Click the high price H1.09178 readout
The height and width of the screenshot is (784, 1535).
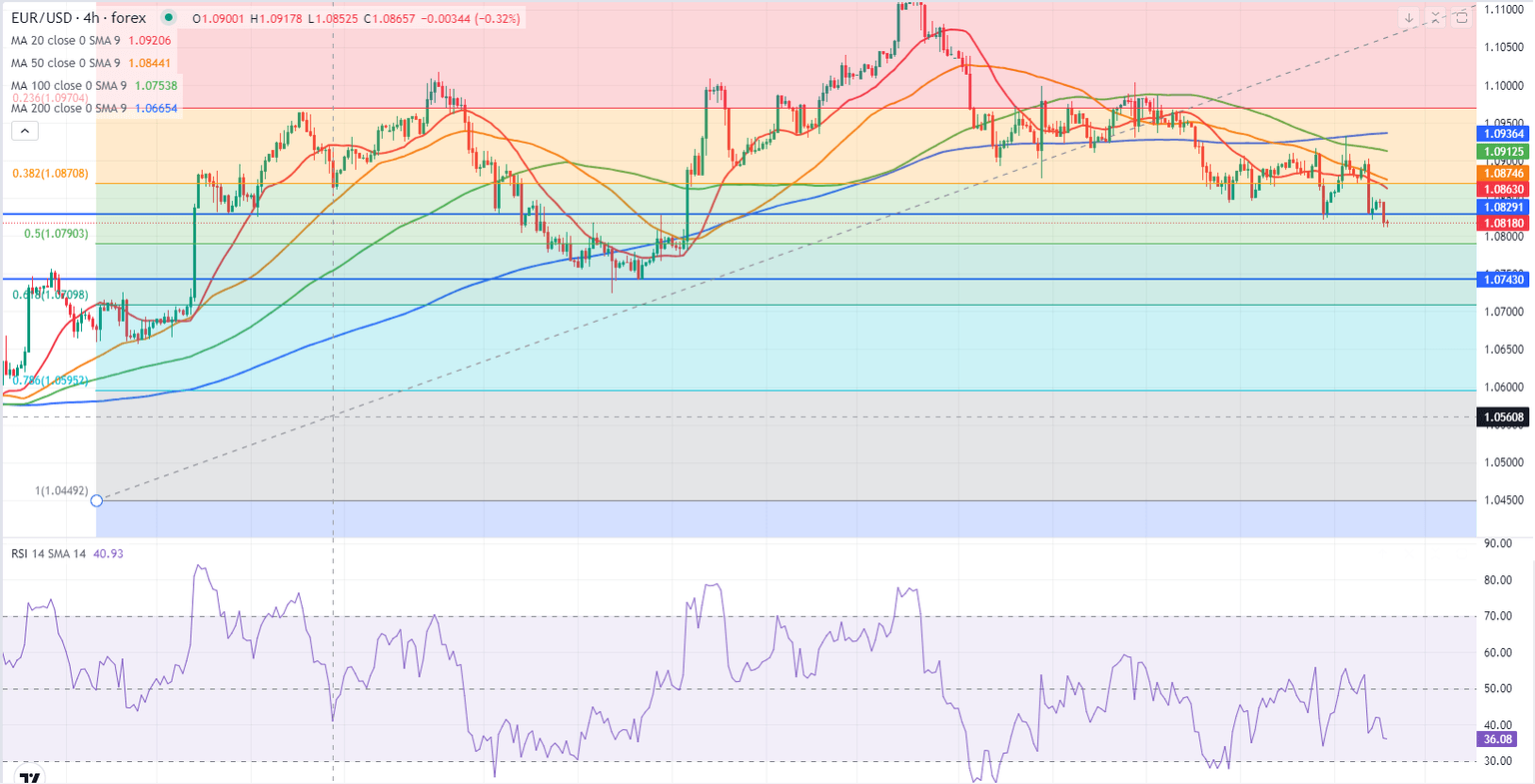278,19
